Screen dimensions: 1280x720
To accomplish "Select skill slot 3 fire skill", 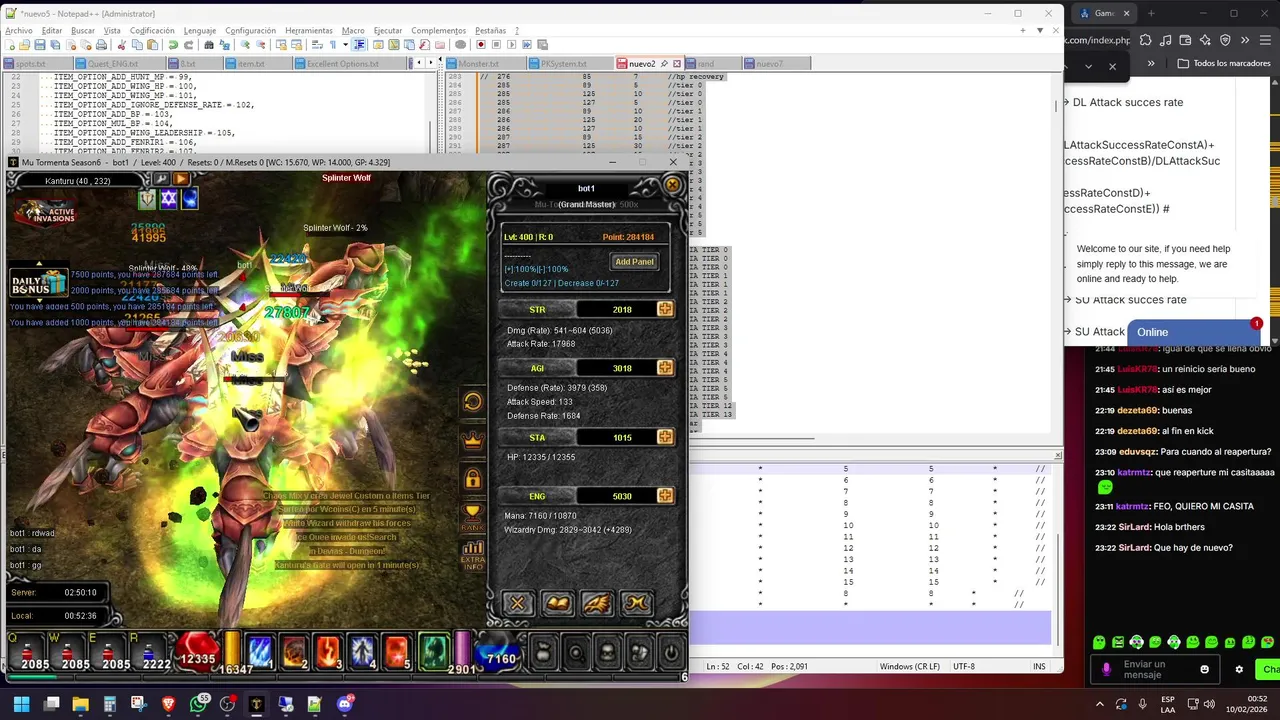I will [x=328, y=651].
